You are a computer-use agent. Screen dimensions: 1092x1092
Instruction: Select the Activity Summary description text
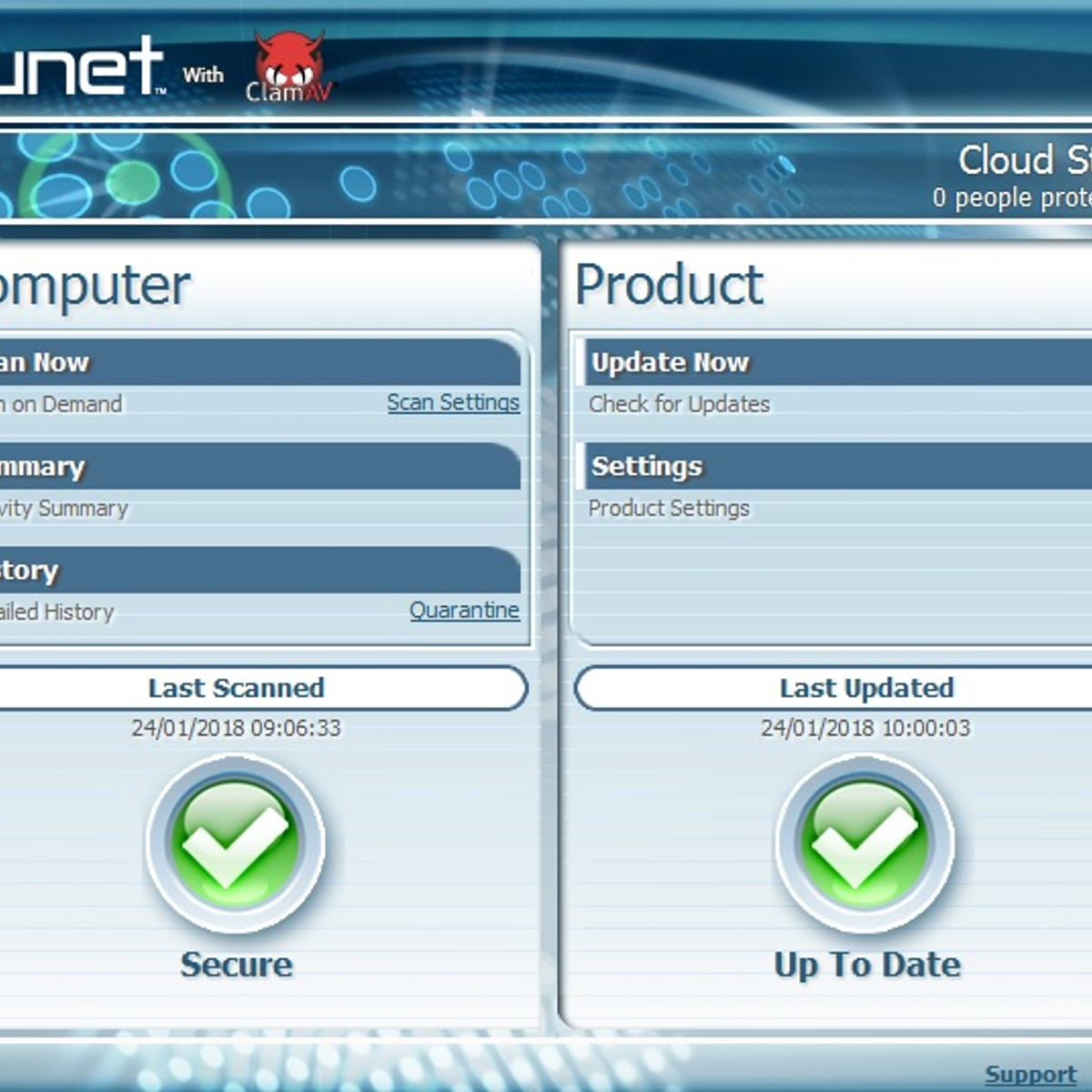point(64,508)
